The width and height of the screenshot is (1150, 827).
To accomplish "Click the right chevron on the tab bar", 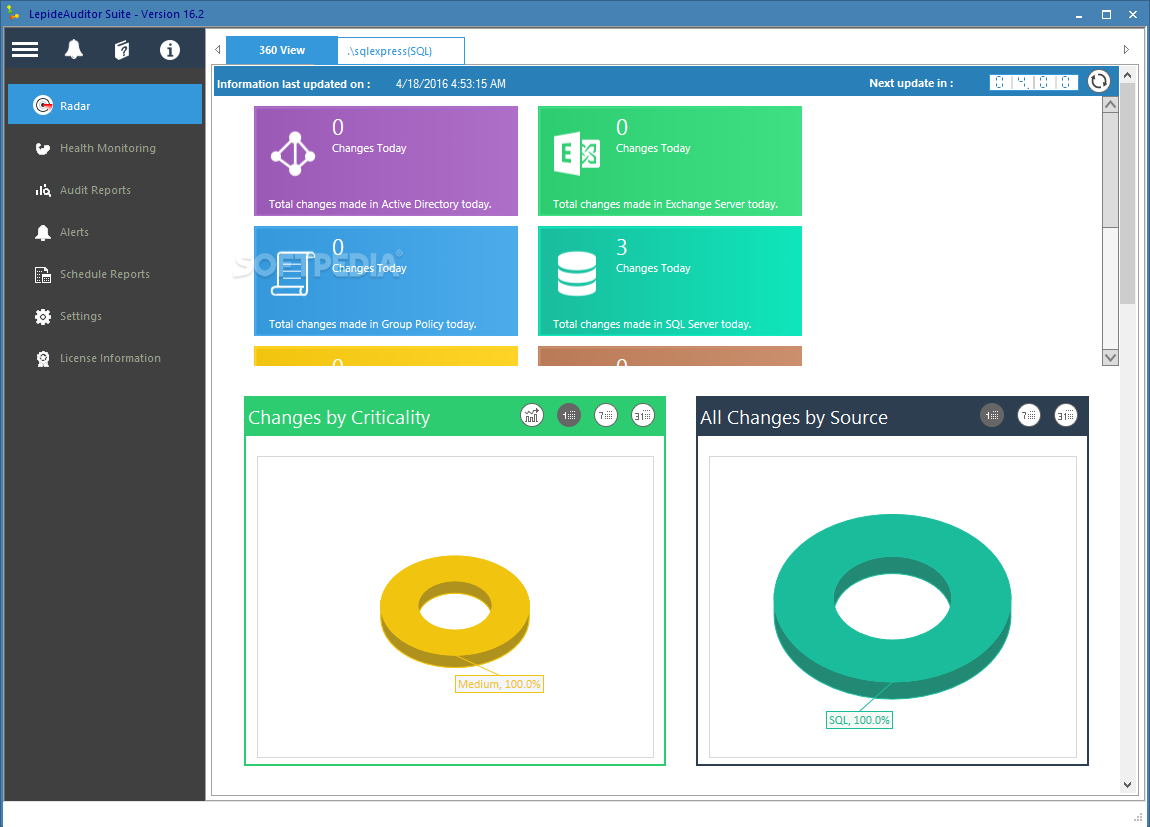I will pyautogui.click(x=1126, y=49).
